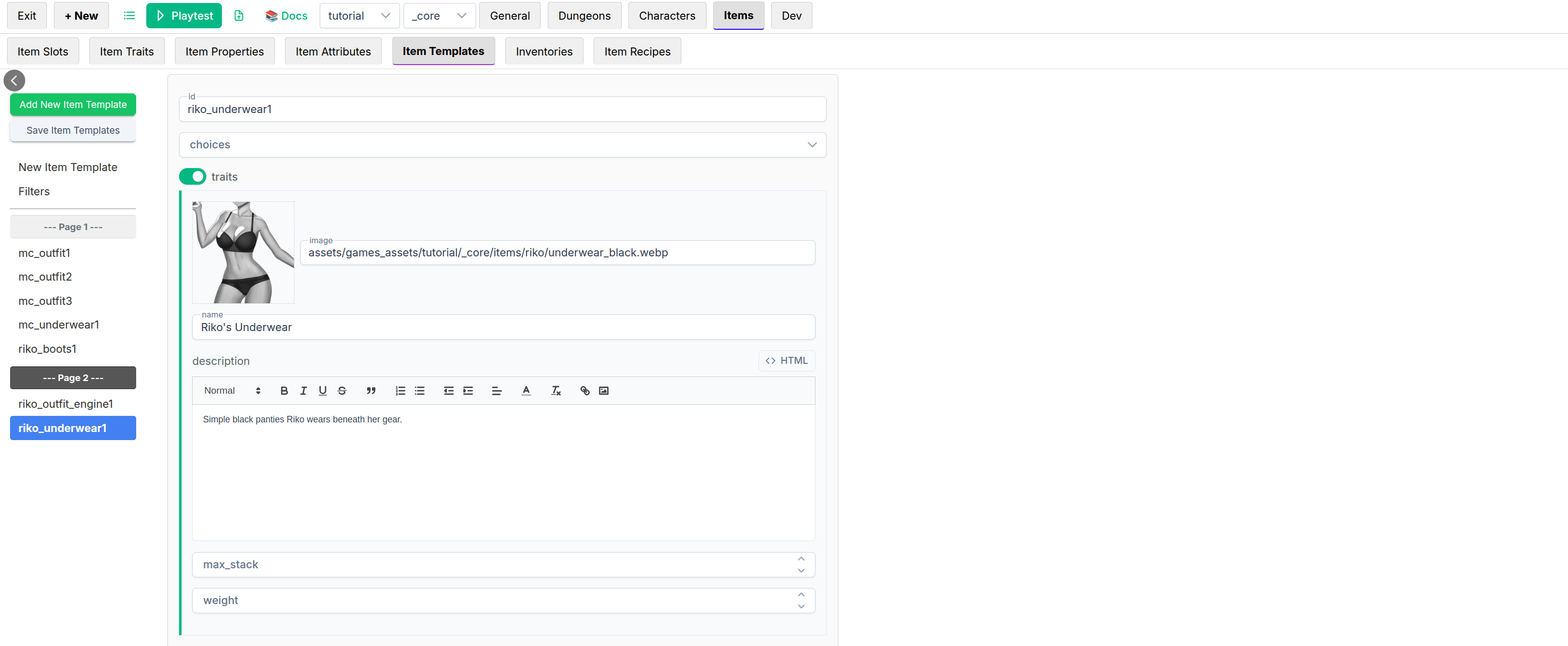The height and width of the screenshot is (646, 1568).
Task: Click the underline formatting icon
Action: coord(323,391)
